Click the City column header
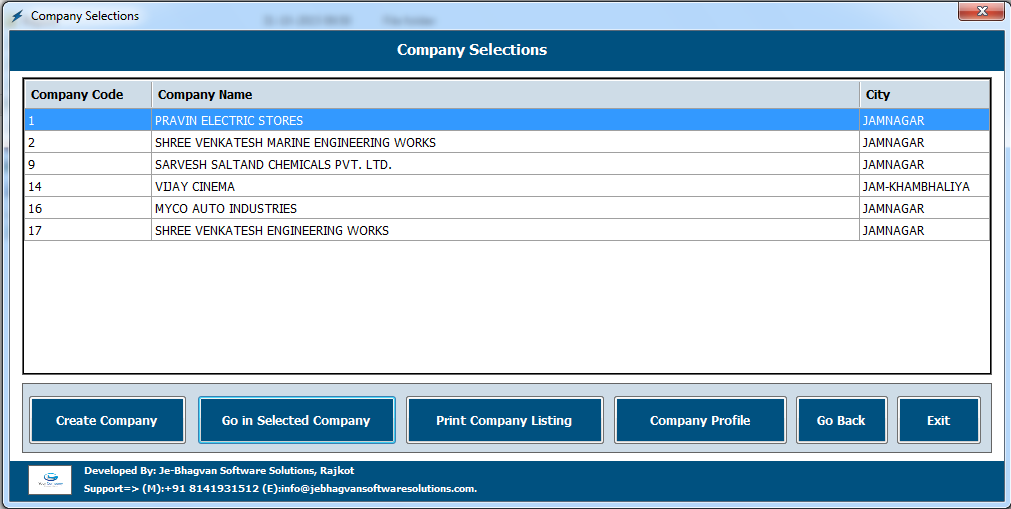 pos(925,95)
